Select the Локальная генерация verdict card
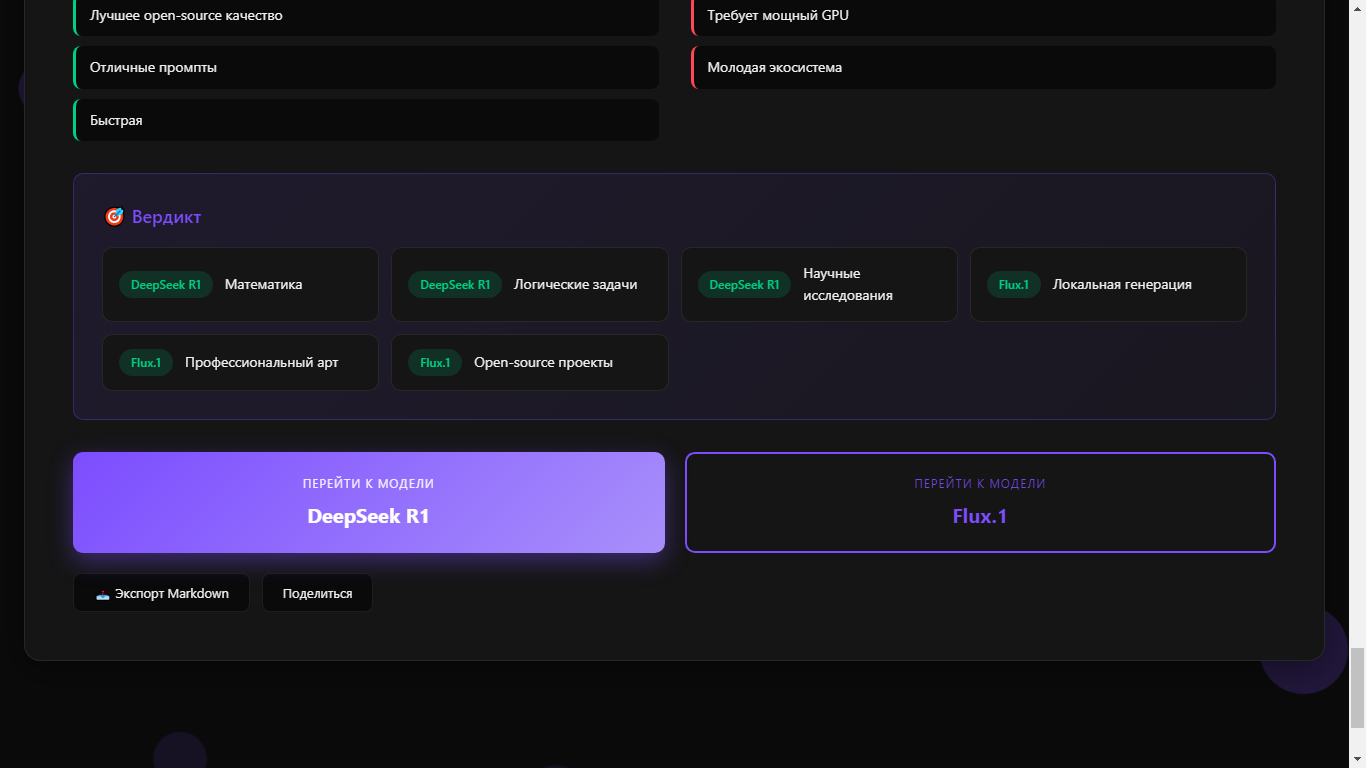The width and height of the screenshot is (1366, 768). point(1108,285)
